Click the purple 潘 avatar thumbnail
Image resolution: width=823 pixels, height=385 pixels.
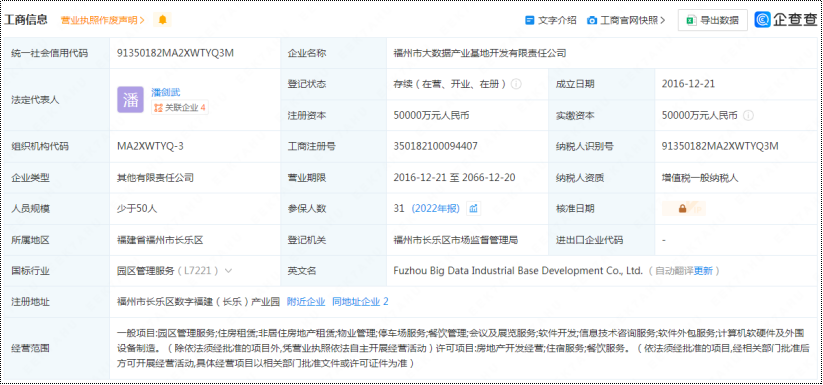[130, 100]
